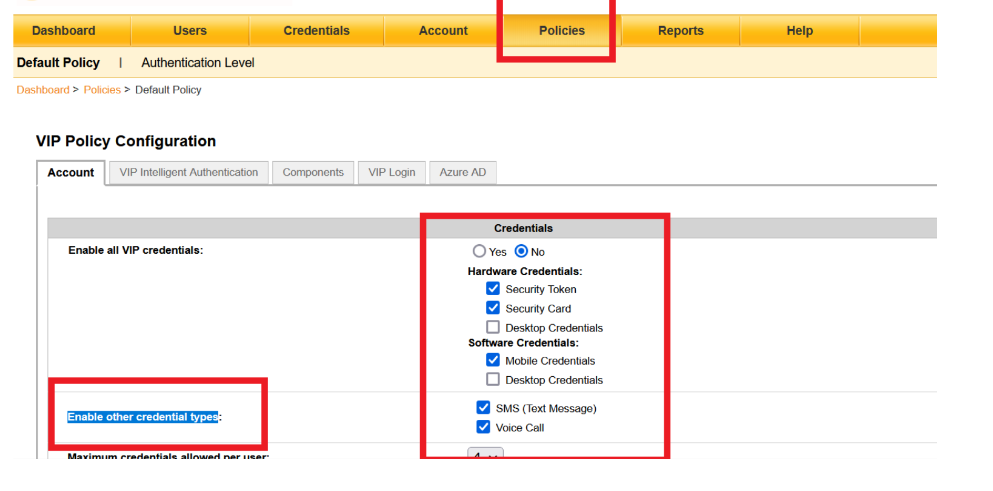Choose Yes for enable all VIP credentials

479,252
